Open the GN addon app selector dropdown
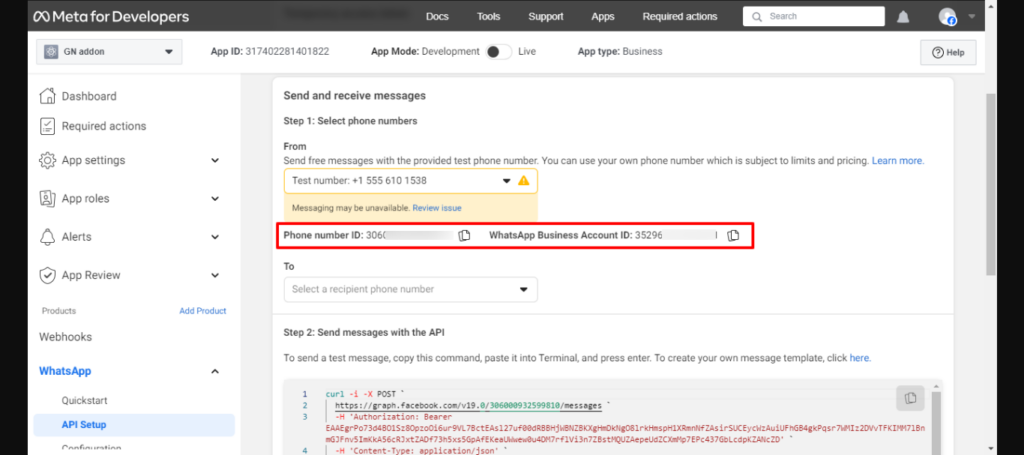Screen dimensions: 1024x455 [x=109, y=52]
